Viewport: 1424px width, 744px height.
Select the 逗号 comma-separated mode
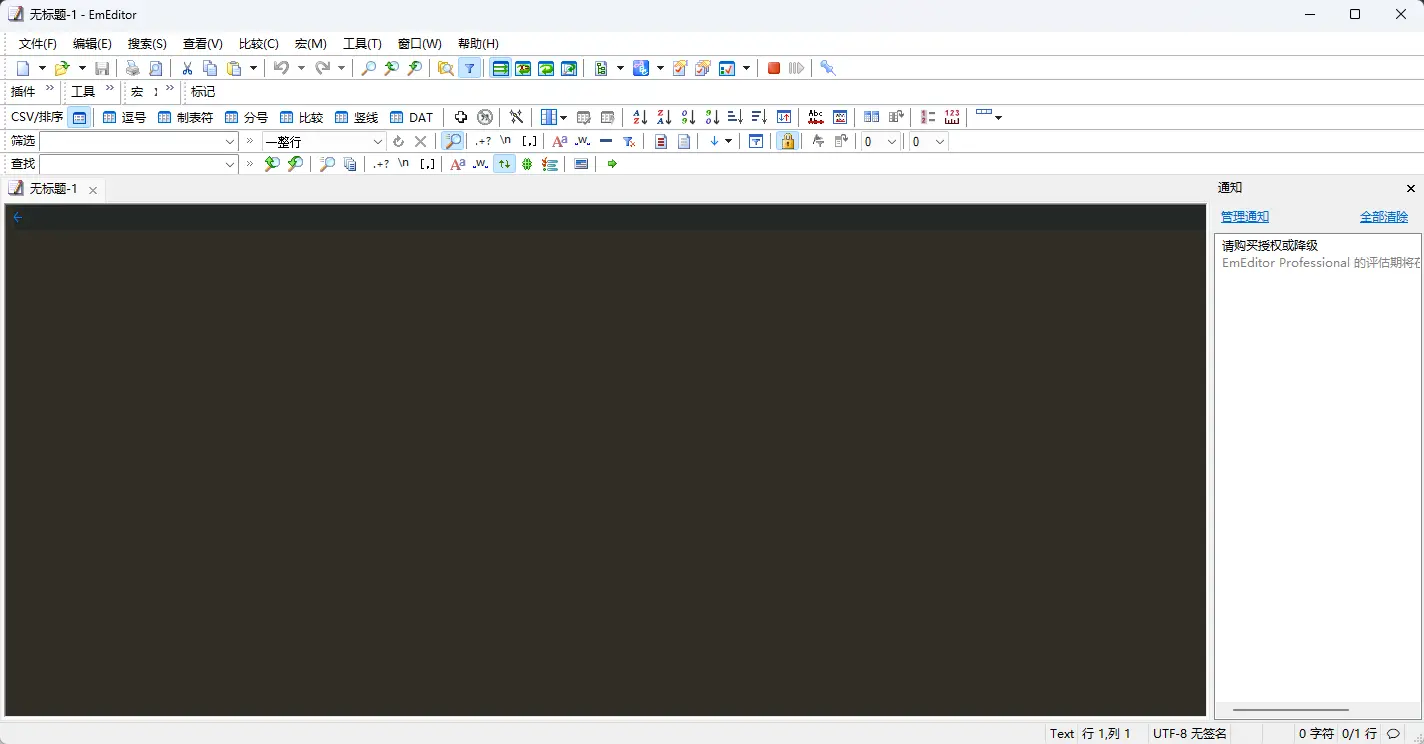[x=124, y=117]
